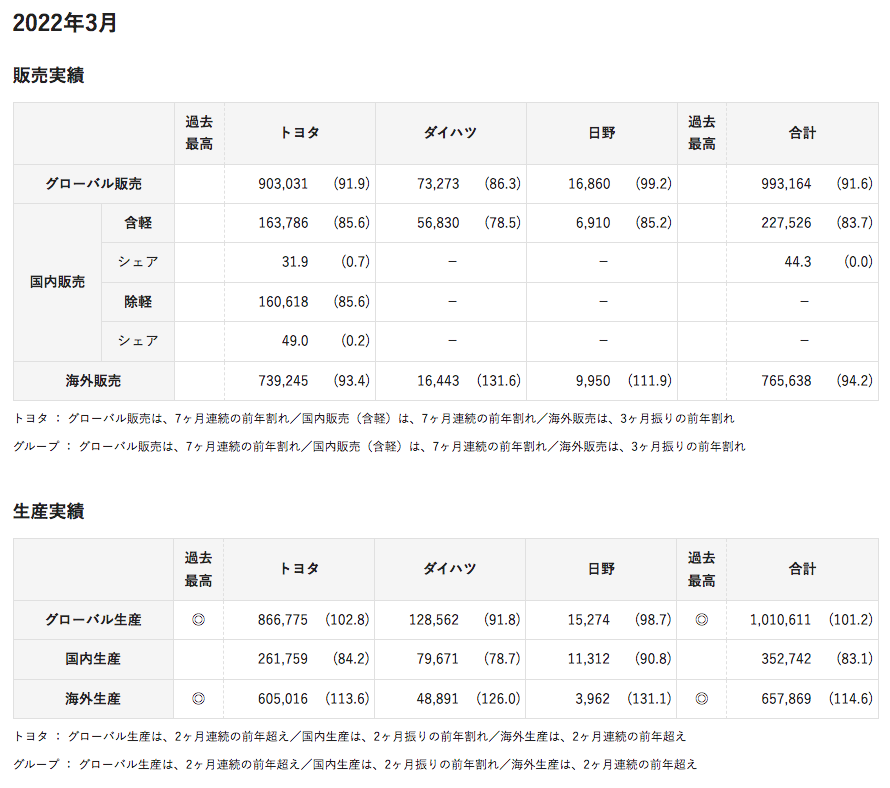Select Toyota overseas sales value 739,245
Viewport: 890px width, 788px height.
pyautogui.click(x=283, y=381)
